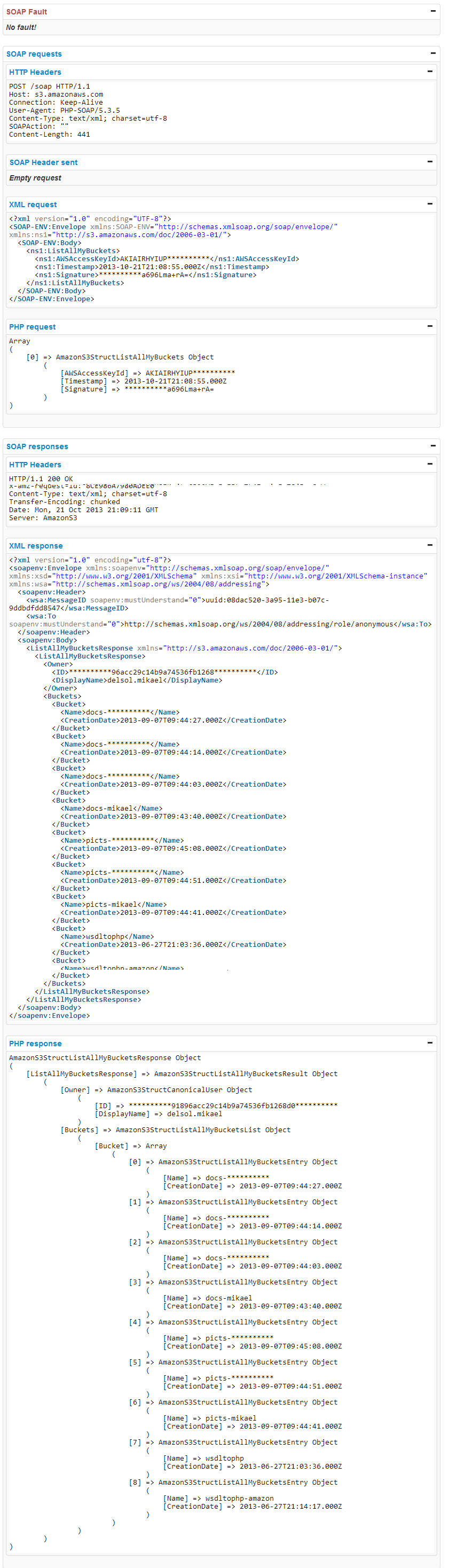Collapse HTTP Headers panel under SOAP requests
The width and height of the screenshot is (449, 1568).
(430, 72)
